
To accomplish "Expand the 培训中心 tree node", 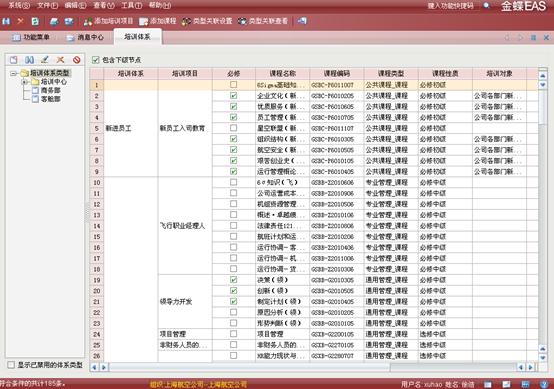I will coord(25,82).
